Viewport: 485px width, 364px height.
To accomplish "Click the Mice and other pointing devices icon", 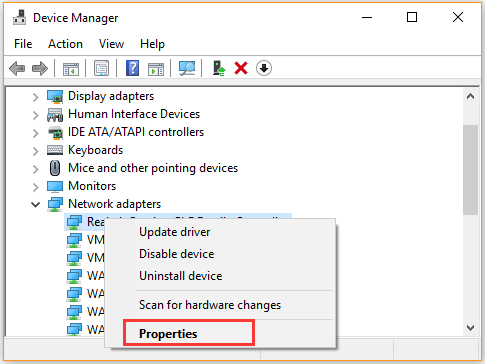I will coord(55,168).
